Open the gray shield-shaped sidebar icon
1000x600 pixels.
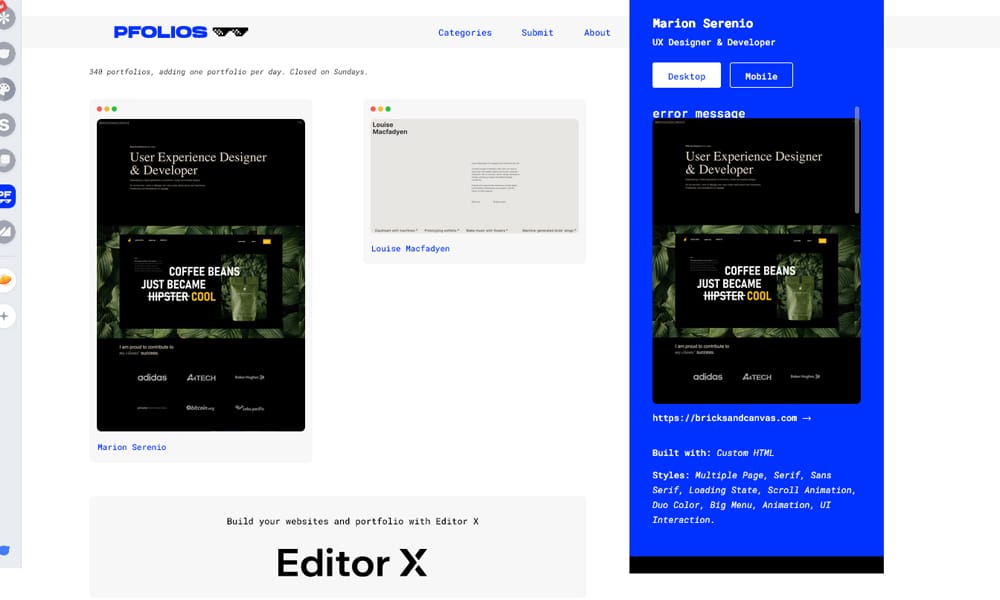point(6,53)
